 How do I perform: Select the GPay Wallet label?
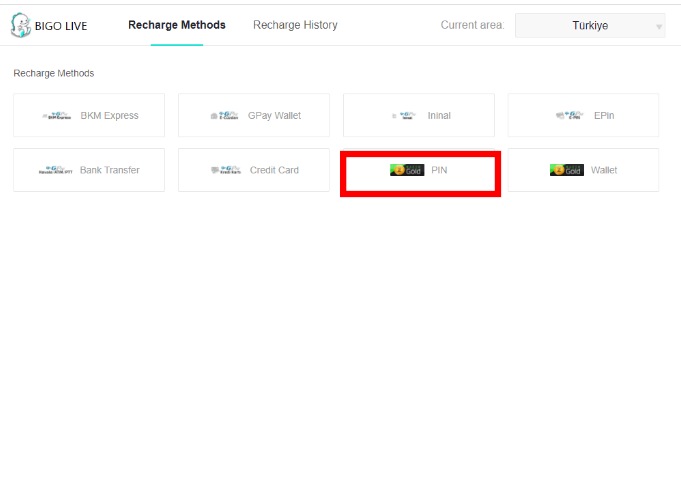276,116
